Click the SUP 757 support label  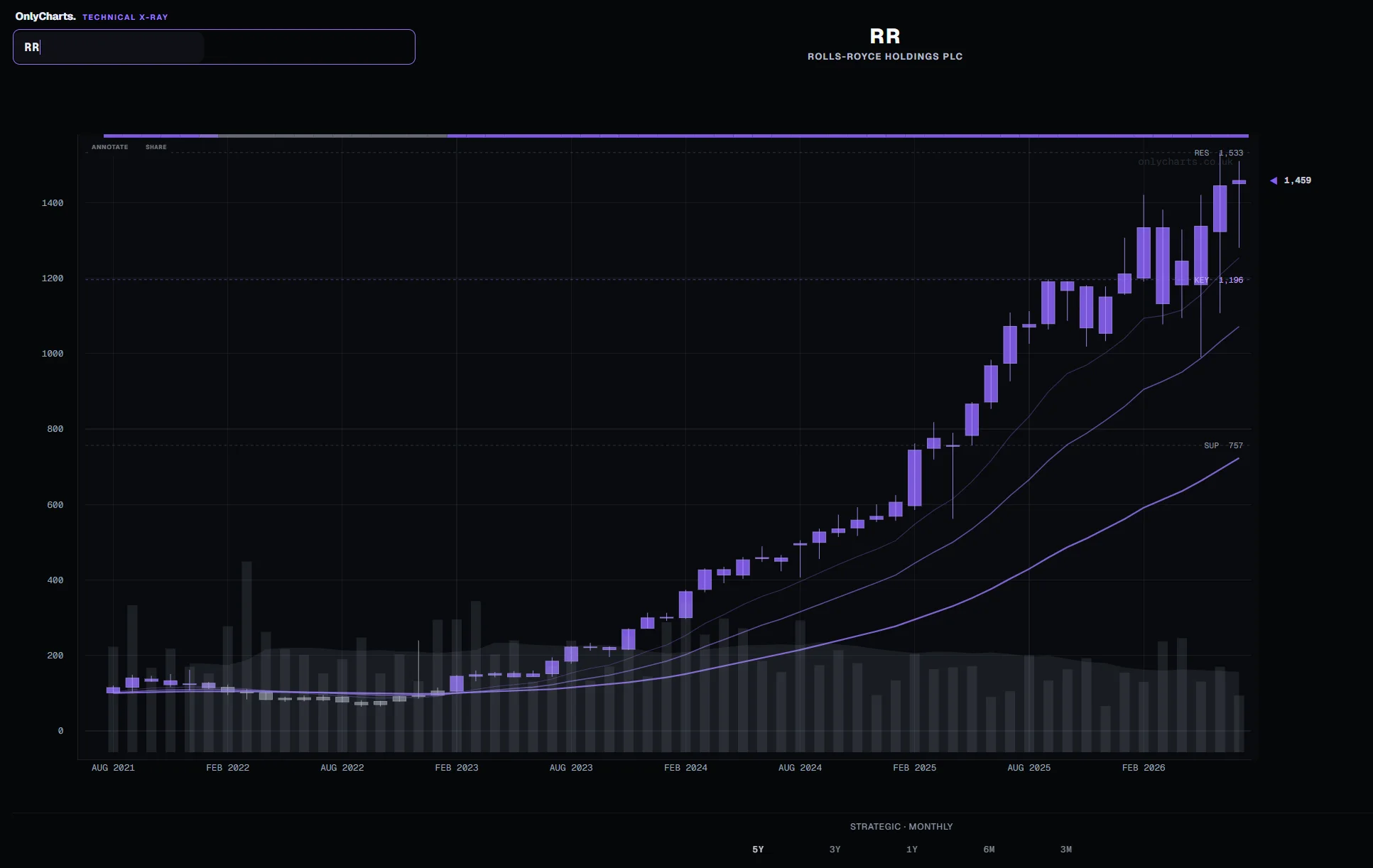(1224, 445)
